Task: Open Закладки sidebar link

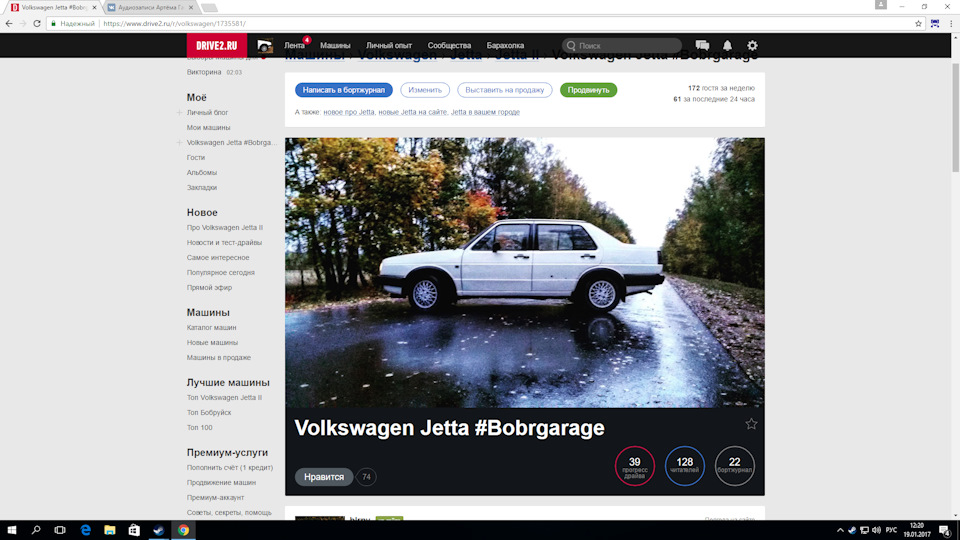Action: [x=202, y=187]
